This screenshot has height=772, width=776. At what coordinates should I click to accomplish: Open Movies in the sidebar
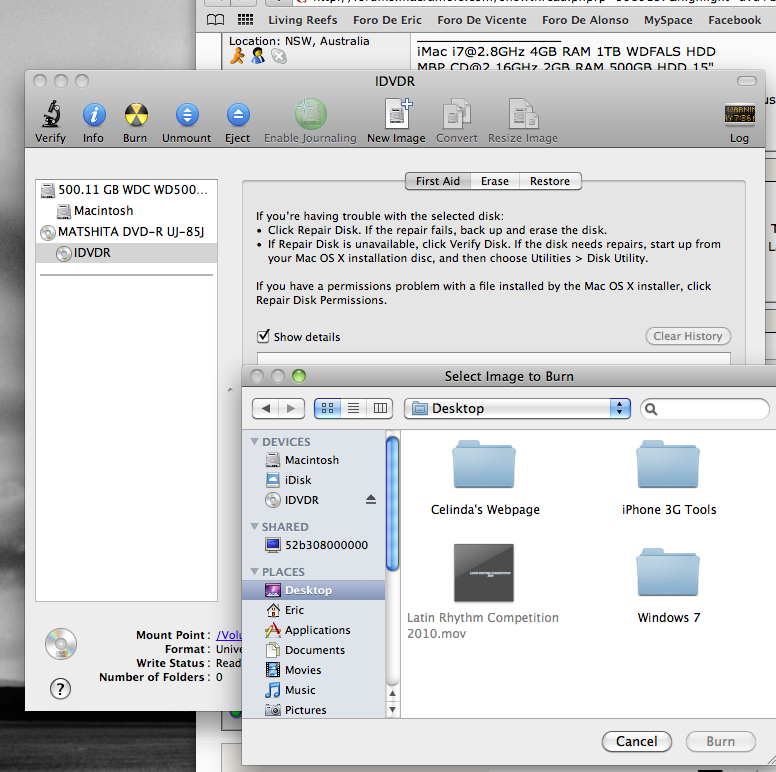click(313, 670)
